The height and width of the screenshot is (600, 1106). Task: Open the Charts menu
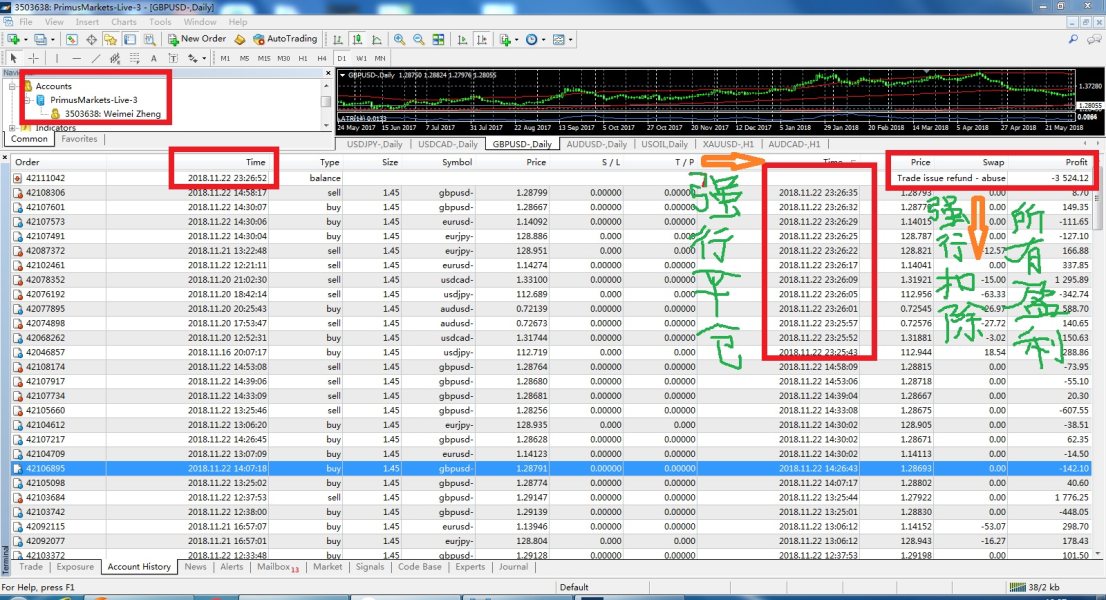pyautogui.click(x=124, y=22)
